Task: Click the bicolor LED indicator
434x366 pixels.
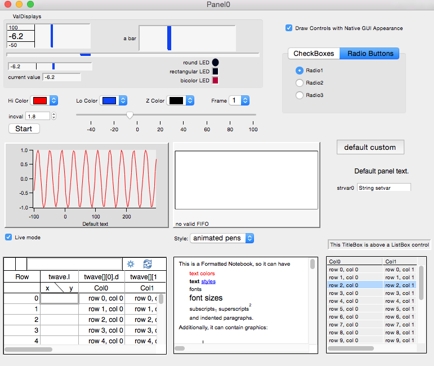Action: pos(215,80)
